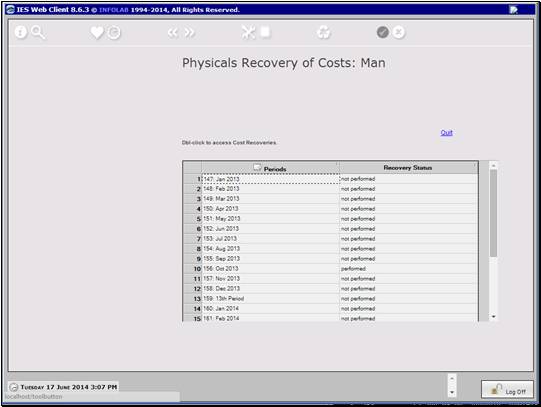The width and height of the screenshot is (541, 407).
Task: Click the Periods column header
Action: pyautogui.click(x=270, y=168)
